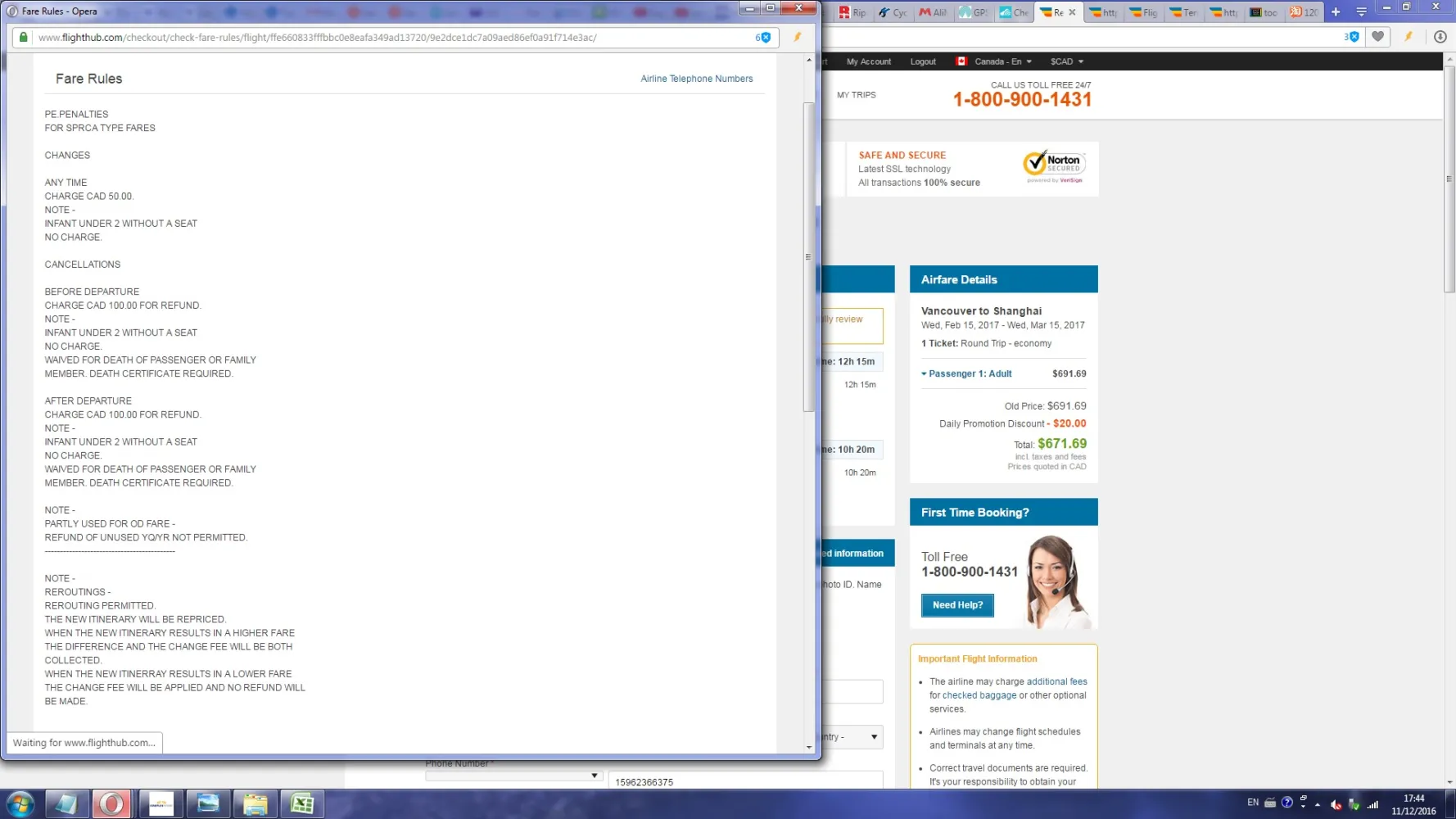Click the EN language indicator in system tray
Screen dimensions: 1456x819
(1253, 803)
